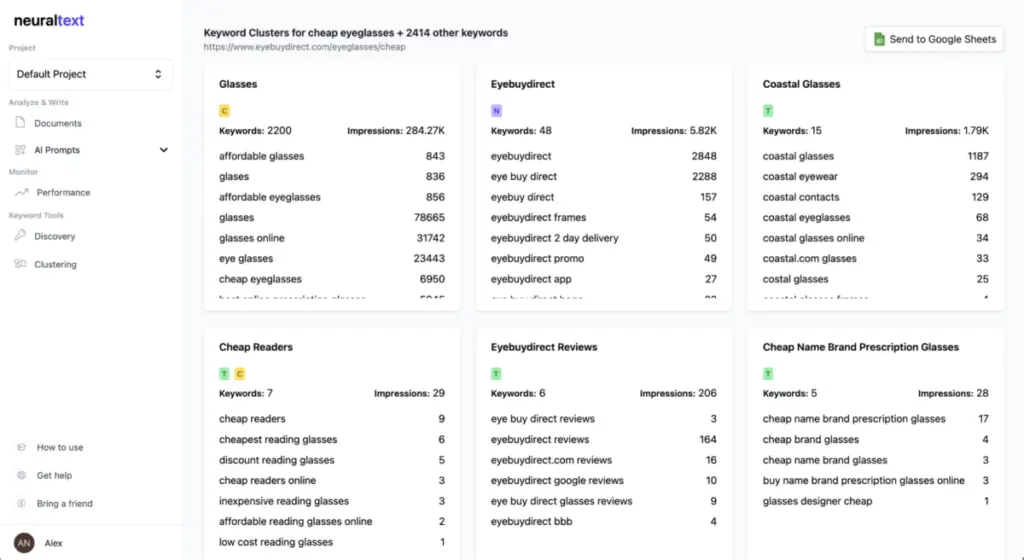
Task: Click the Clustering icon in sidebar
Action: [x=21, y=264]
